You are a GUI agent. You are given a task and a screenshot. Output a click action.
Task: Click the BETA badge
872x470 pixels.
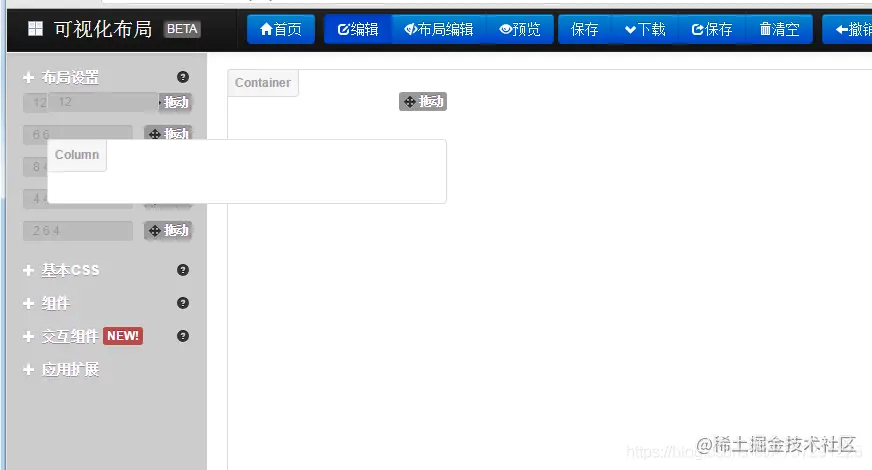[x=182, y=29]
